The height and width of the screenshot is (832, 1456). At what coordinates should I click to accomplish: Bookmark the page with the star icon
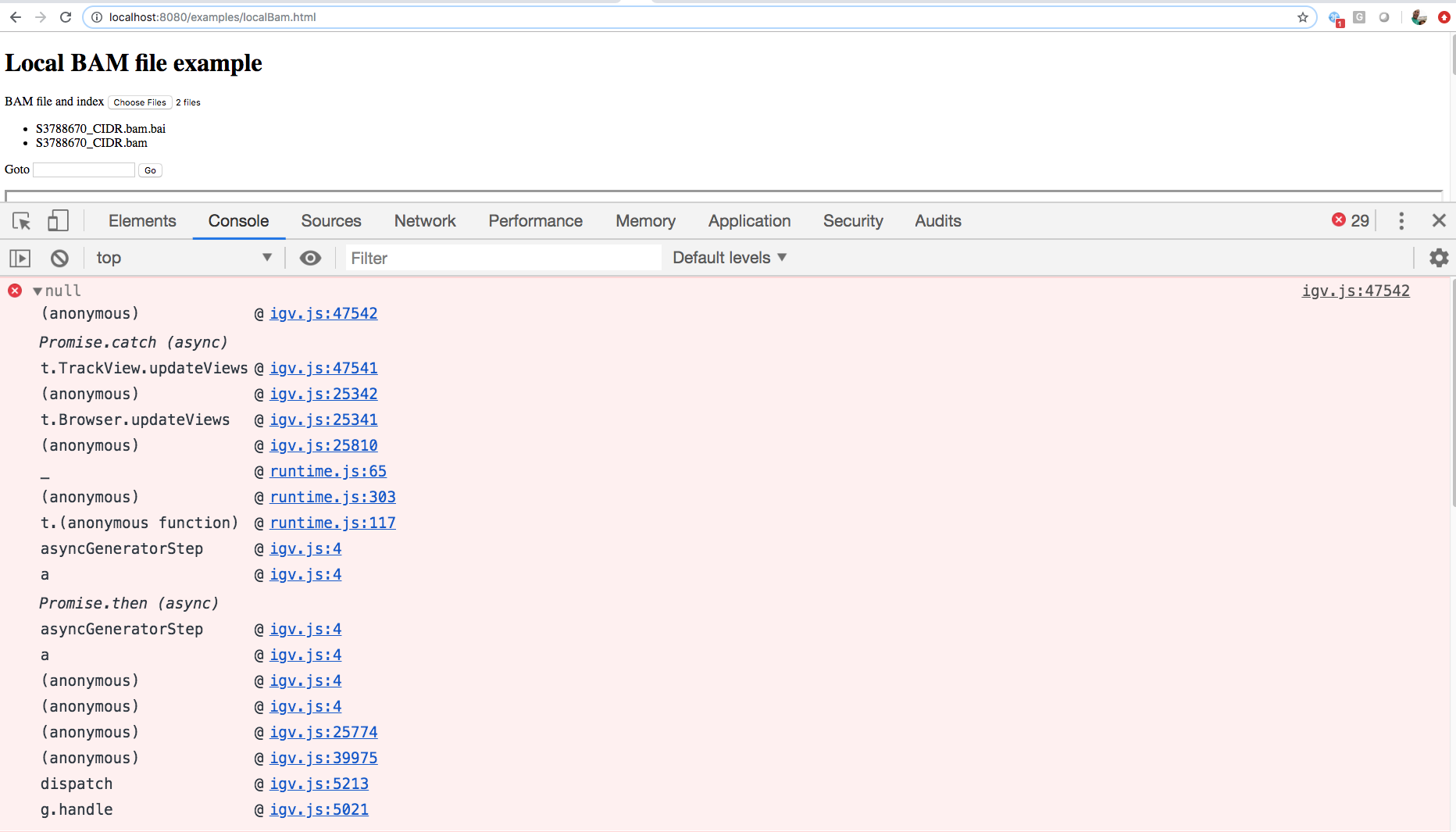[1302, 16]
